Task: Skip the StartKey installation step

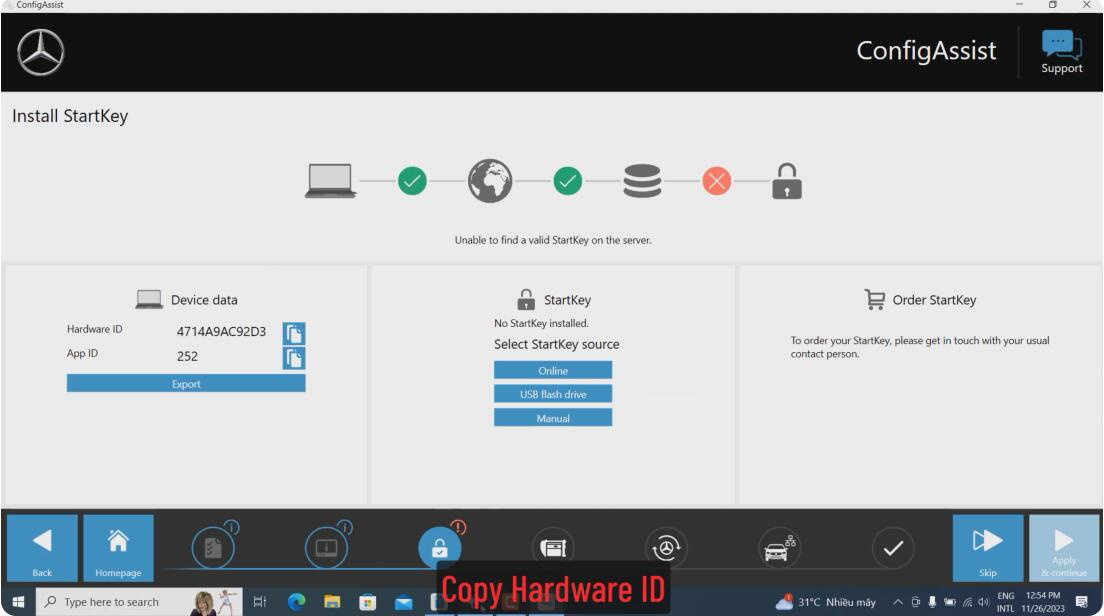Action: (x=988, y=548)
